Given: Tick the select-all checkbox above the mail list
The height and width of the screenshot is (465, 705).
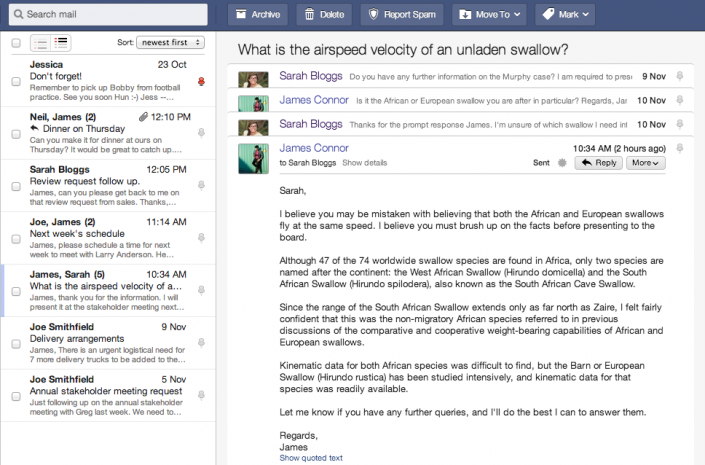Looking at the screenshot, I should 16,43.
